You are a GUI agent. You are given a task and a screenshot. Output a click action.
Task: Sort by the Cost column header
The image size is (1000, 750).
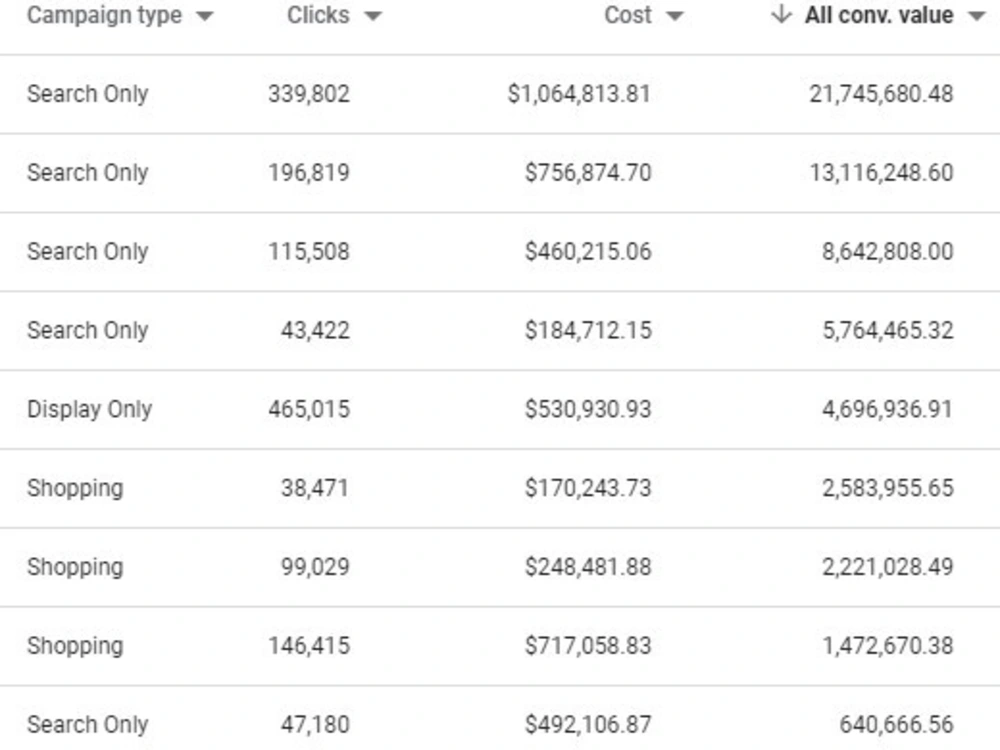click(628, 15)
